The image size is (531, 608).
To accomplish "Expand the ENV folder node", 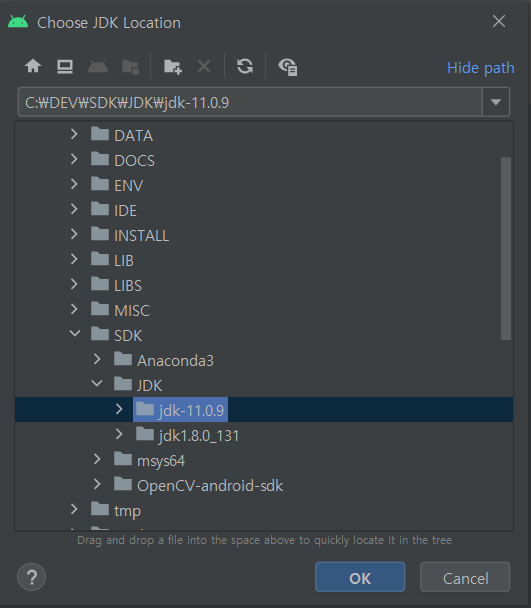I will (x=74, y=184).
